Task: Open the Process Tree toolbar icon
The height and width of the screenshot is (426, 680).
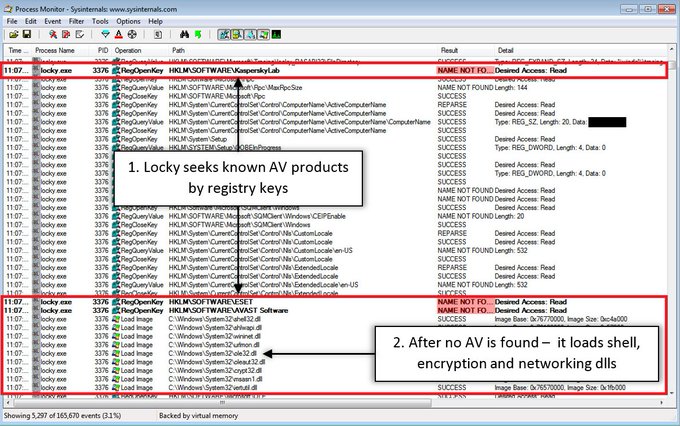Action: pyautogui.click(x=158, y=34)
